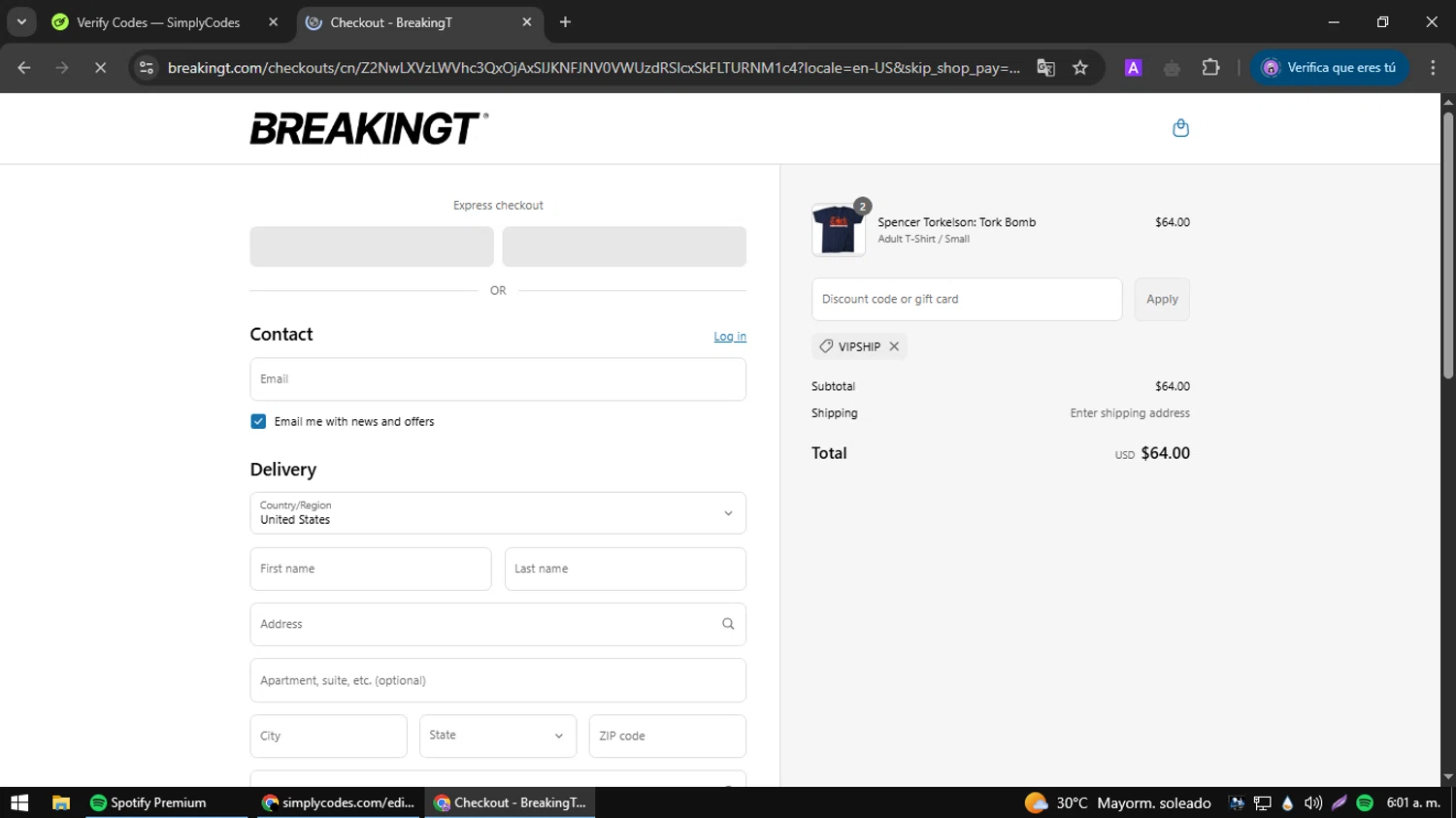Open the purple A extension
1456x818 pixels.
[x=1133, y=67]
